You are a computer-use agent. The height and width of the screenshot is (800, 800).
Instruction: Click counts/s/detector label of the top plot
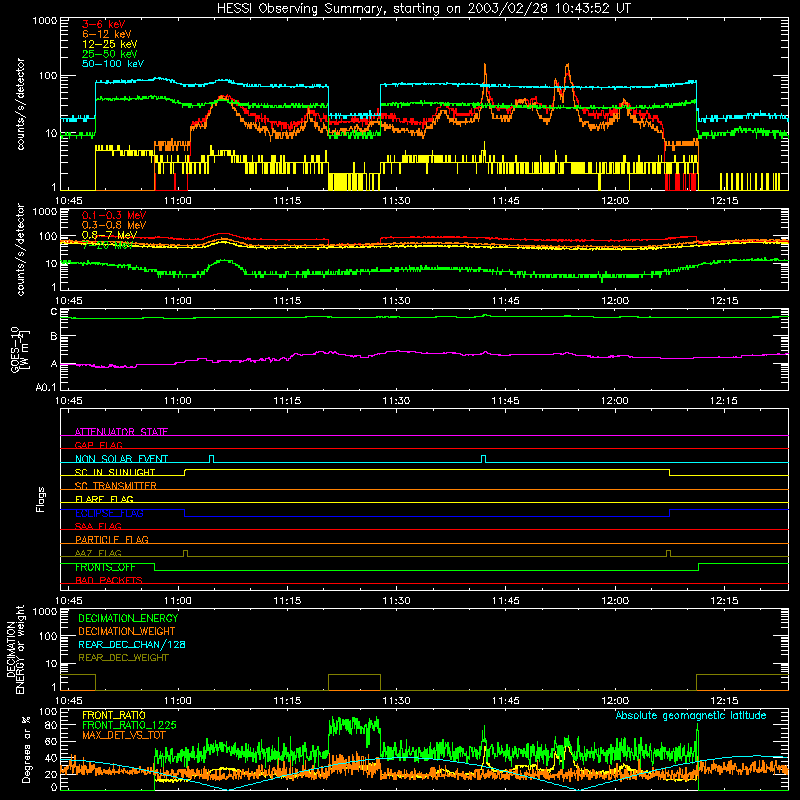pyautogui.click(x=20, y=104)
